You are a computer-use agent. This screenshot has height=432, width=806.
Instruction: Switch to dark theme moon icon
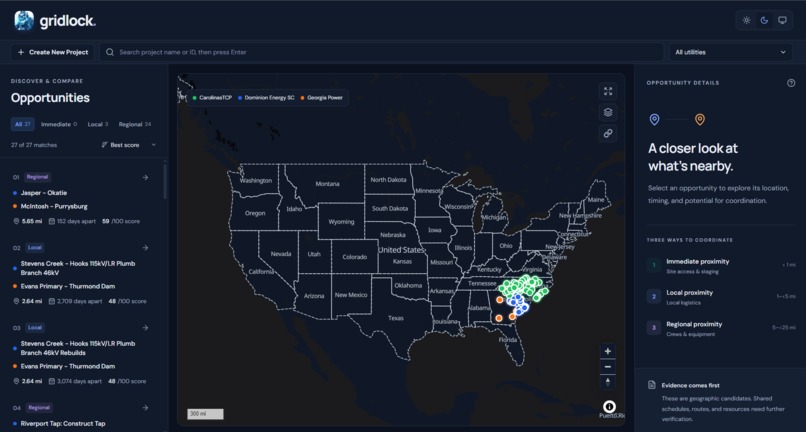764,21
